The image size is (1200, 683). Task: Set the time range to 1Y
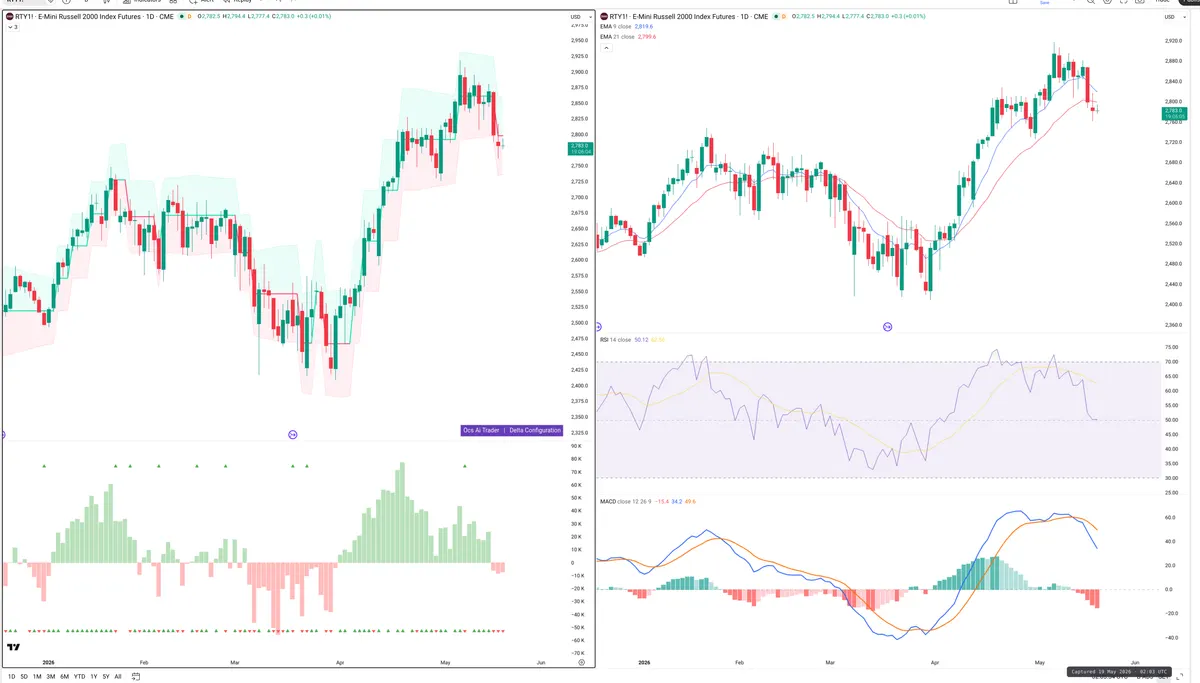click(x=93, y=677)
